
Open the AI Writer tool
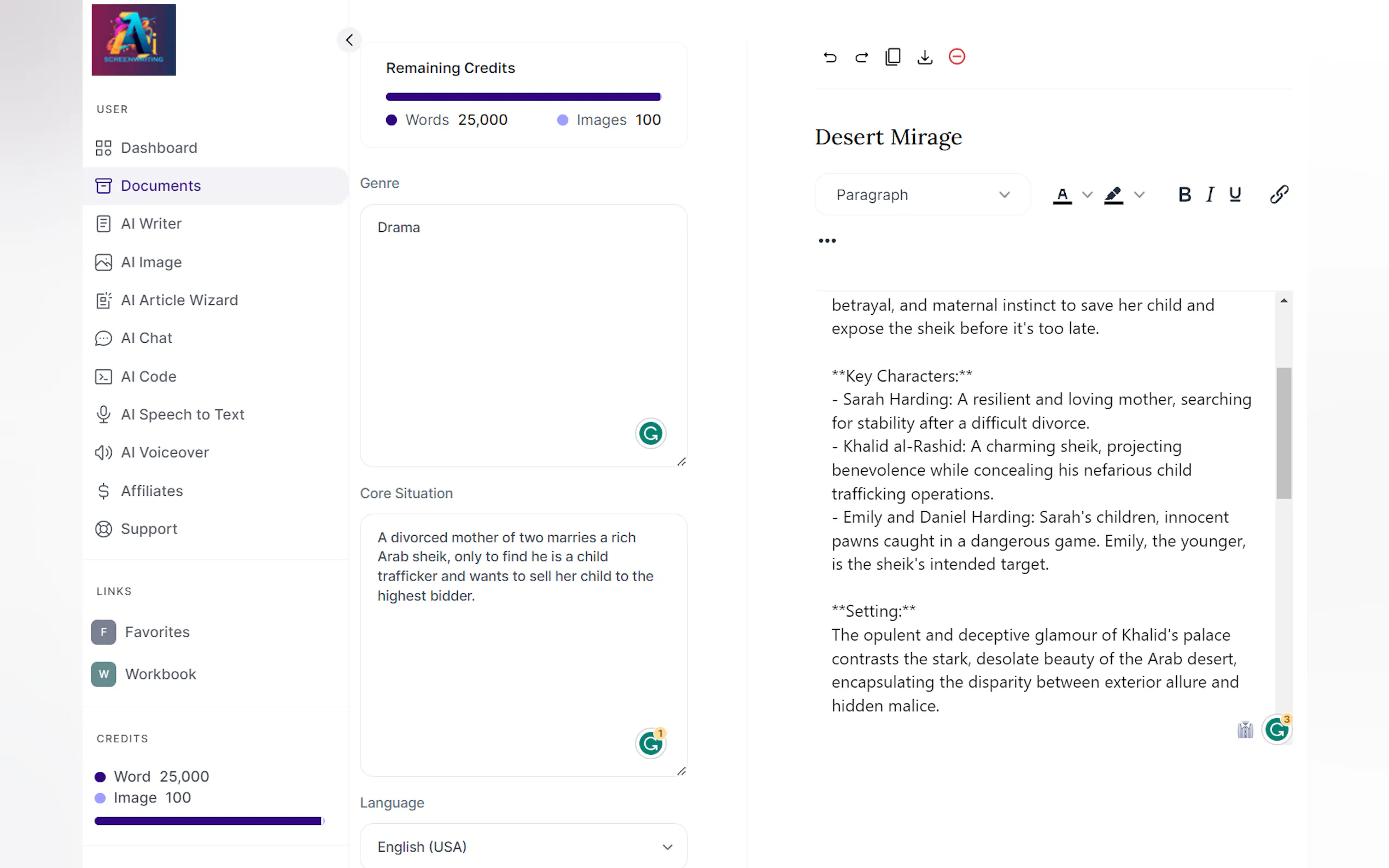(x=150, y=224)
